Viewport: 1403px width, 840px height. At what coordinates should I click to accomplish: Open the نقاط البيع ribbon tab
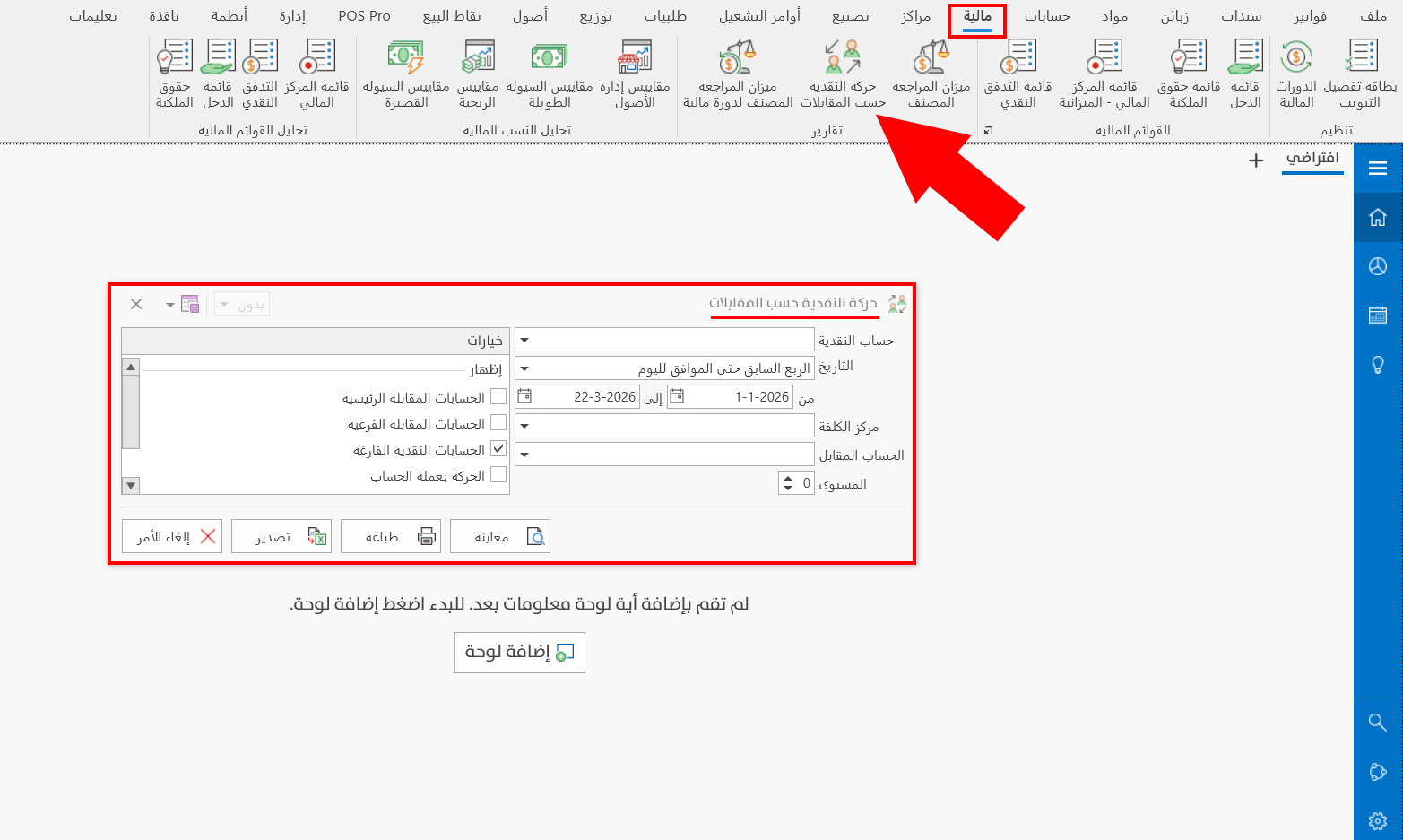453,16
